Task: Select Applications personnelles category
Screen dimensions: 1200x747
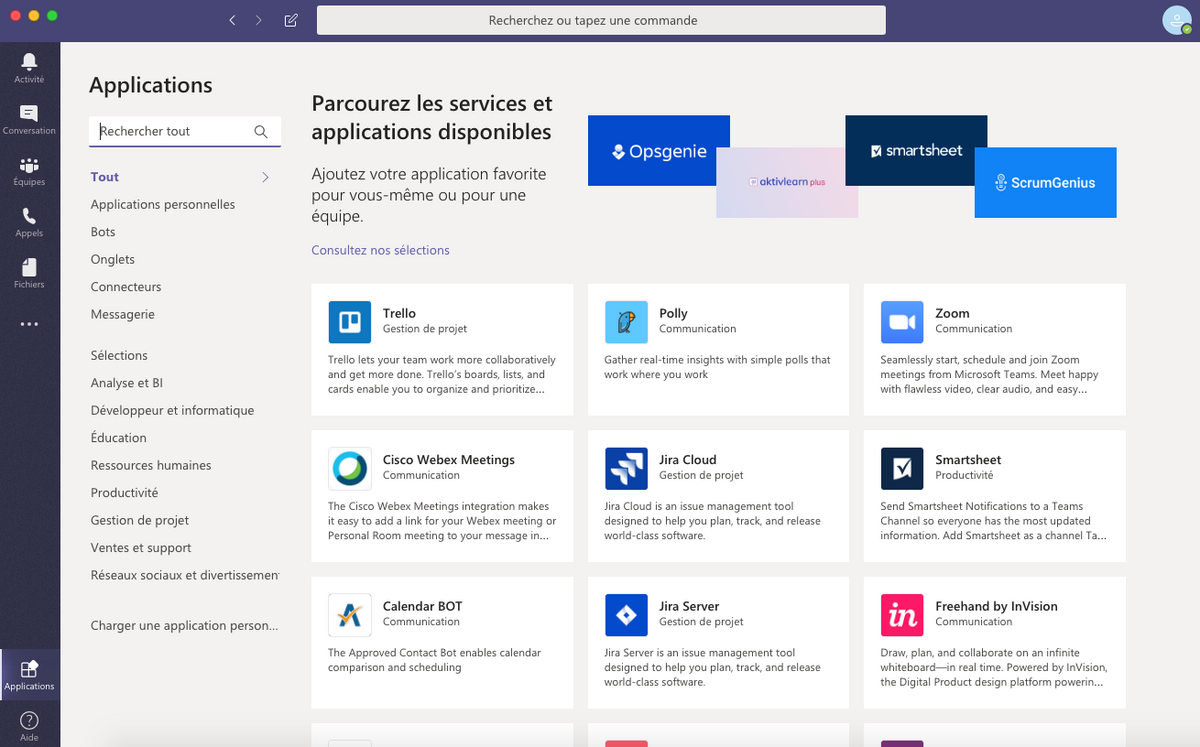Action: click(x=163, y=204)
